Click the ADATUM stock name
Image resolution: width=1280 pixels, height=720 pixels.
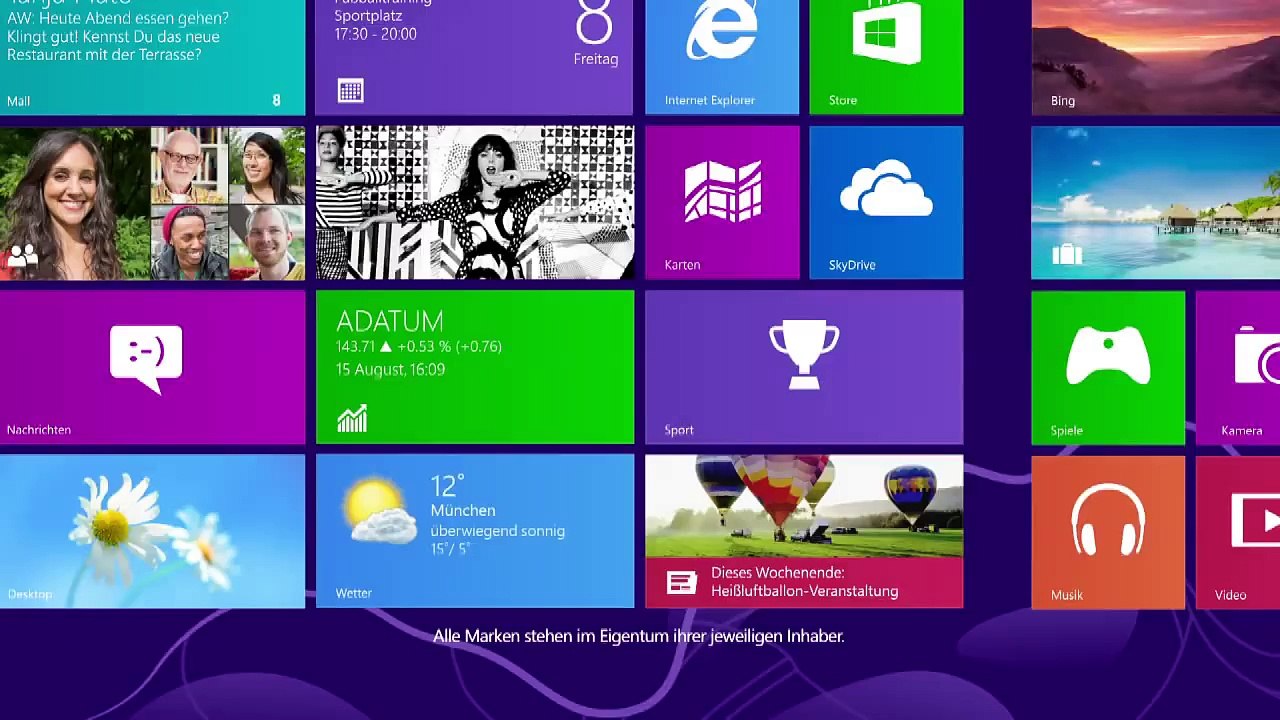[389, 321]
